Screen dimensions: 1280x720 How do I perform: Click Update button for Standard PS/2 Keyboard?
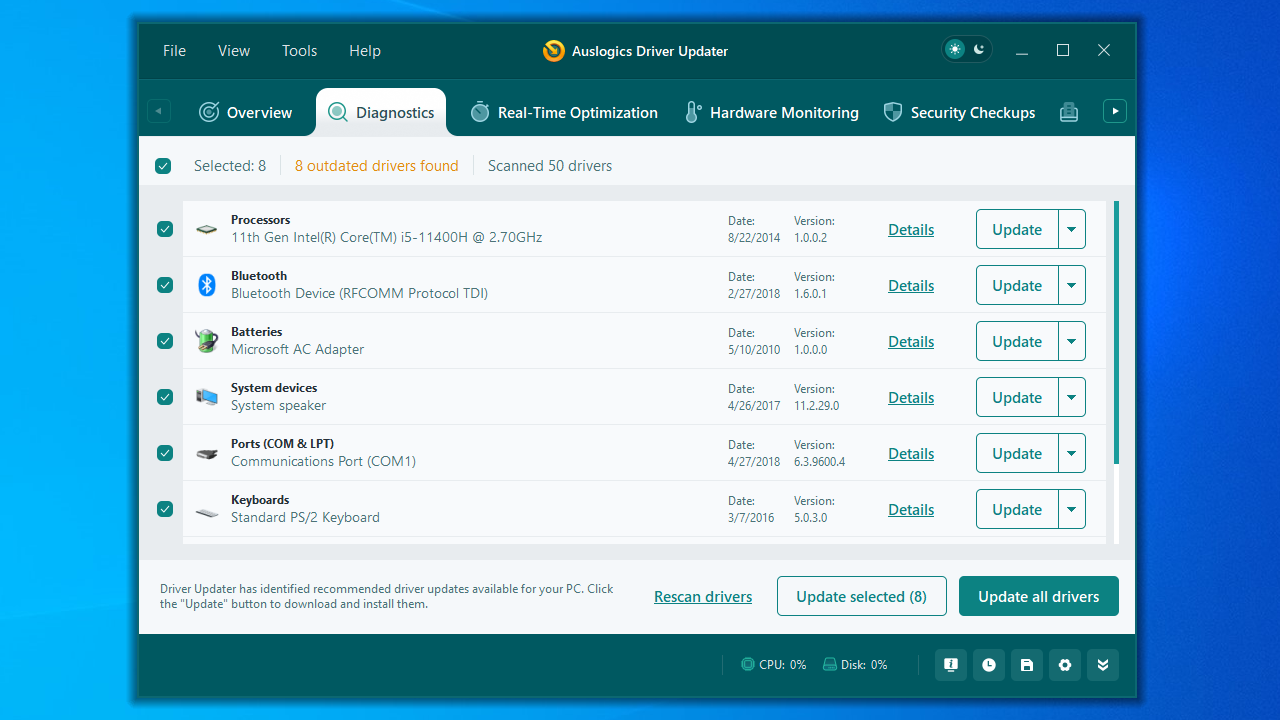pos(1017,509)
